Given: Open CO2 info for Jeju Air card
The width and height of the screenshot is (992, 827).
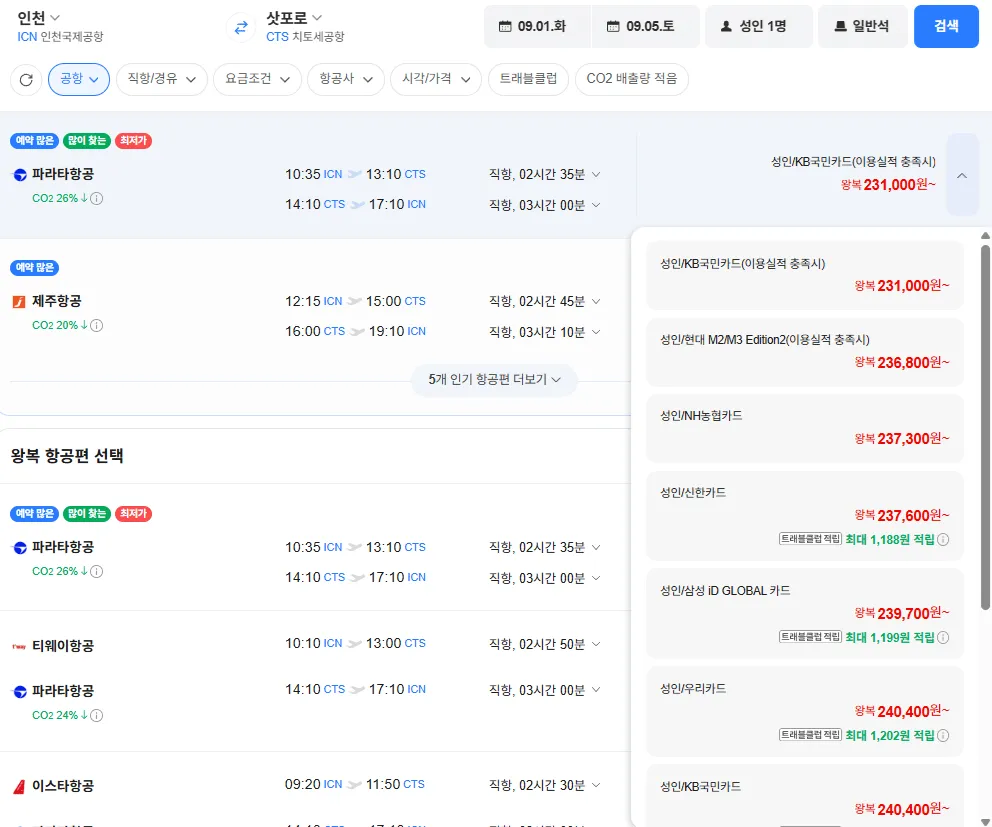Looking at the screenshot, I should point(96,326).
